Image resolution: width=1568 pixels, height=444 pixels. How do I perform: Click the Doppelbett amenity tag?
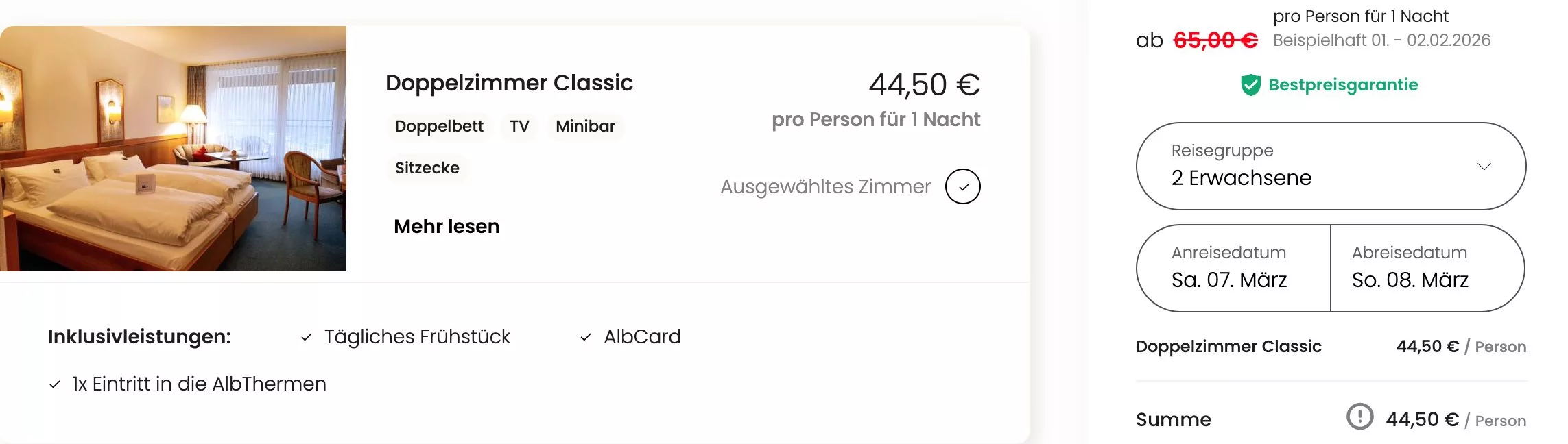click(439, 126)
